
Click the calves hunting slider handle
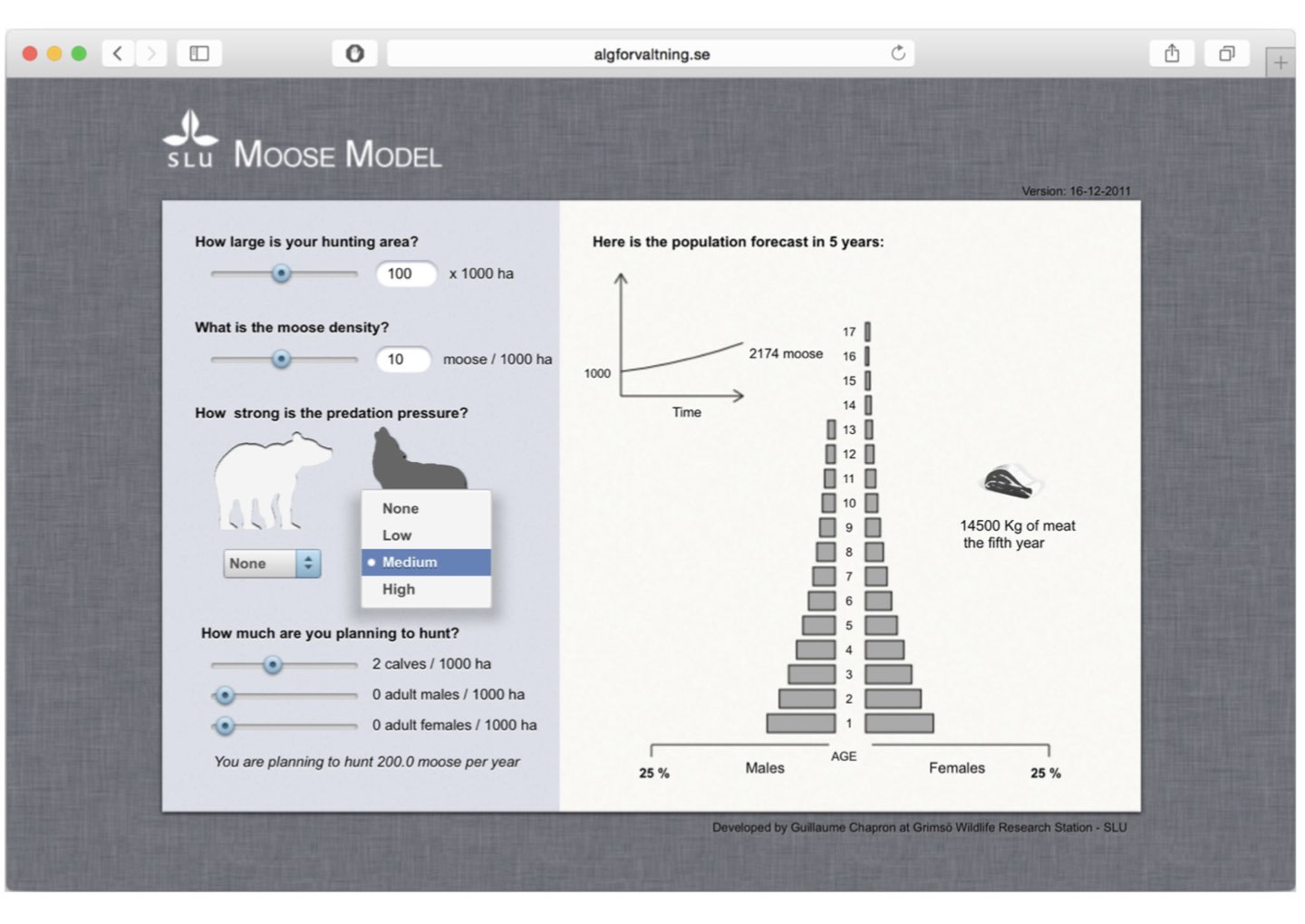tap(273, 665)
